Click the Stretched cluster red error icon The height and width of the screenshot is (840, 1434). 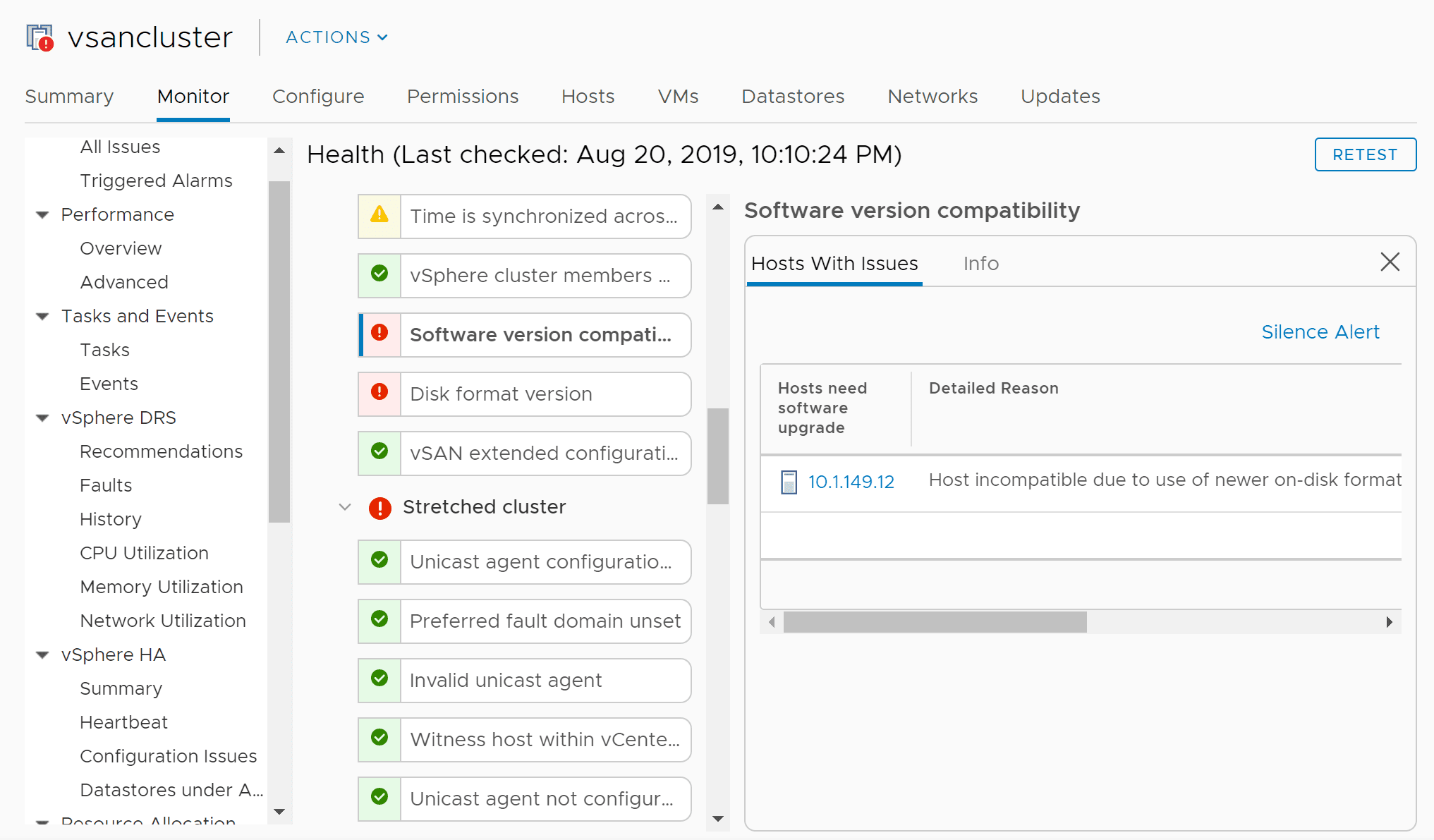[x=380, y=507]
